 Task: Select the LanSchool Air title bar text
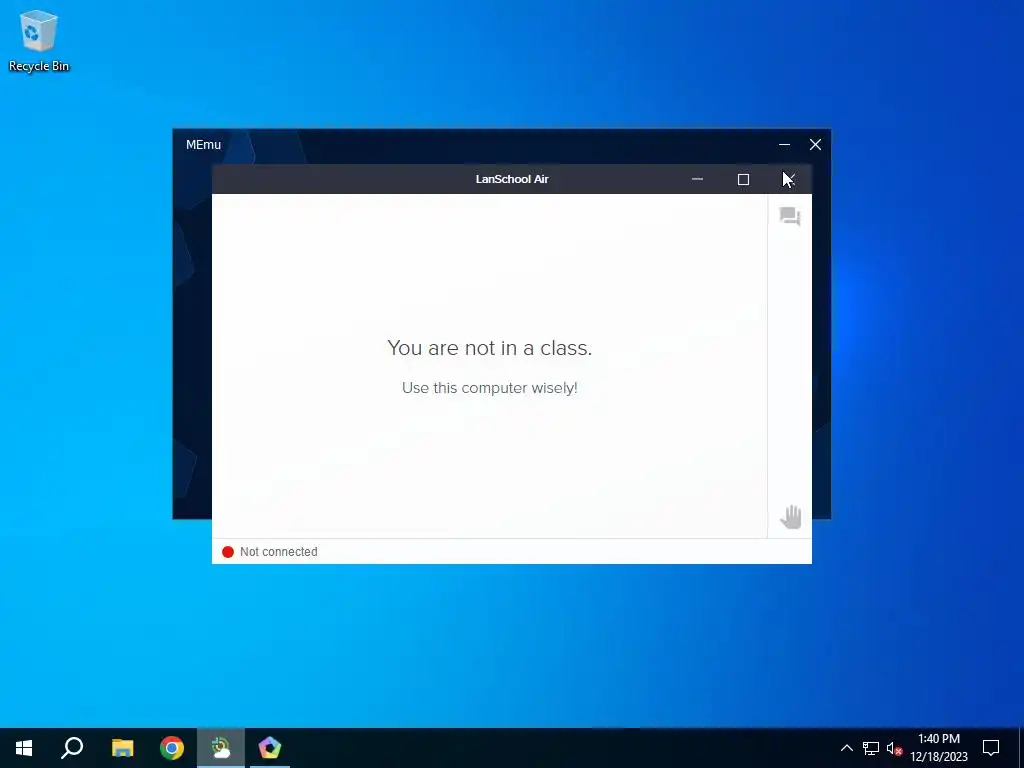[512, 179]
